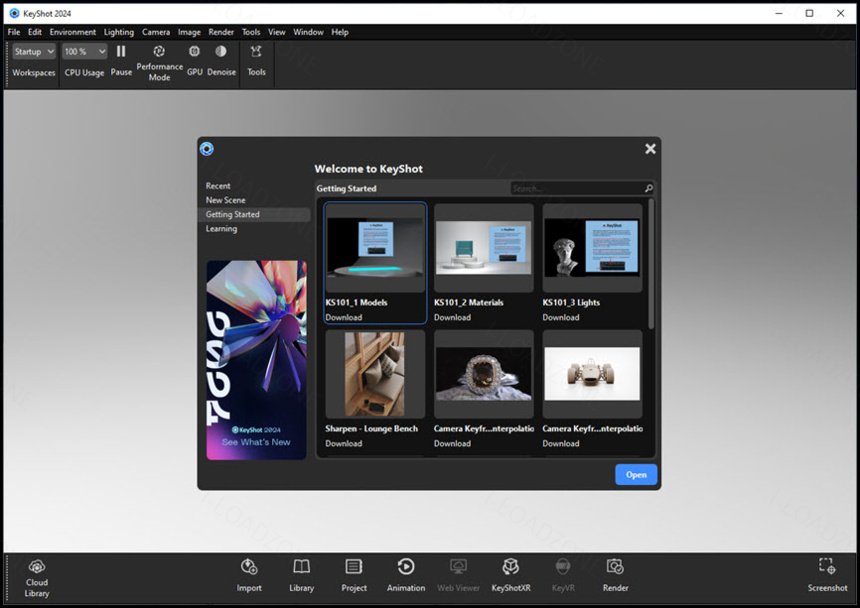Viewport: 860px width, 608px height.
Task: Toggle Denoise in toolbar
Action: 220,51
